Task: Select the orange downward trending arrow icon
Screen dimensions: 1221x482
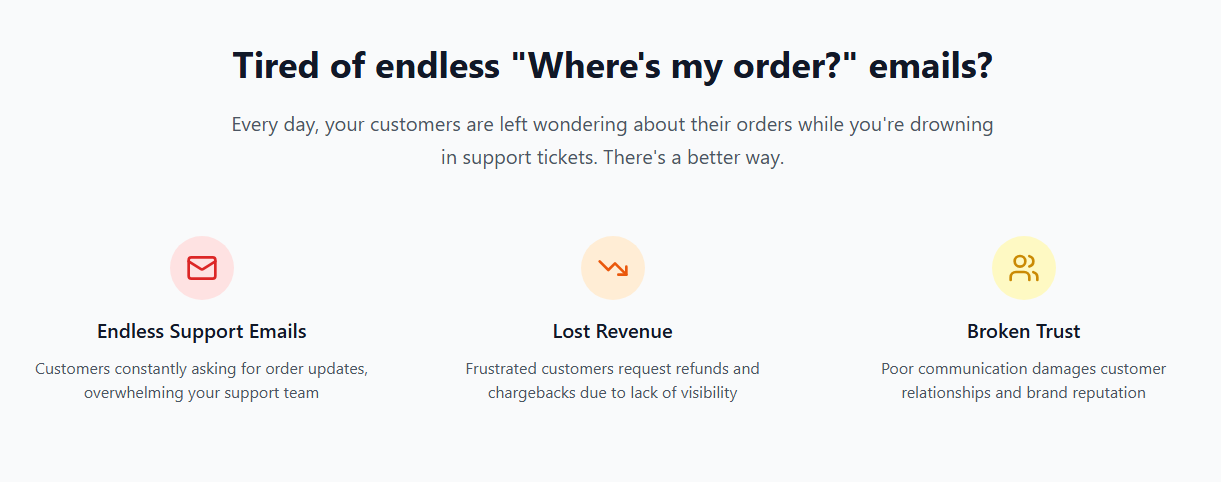Action: click(x=613, y=268)
